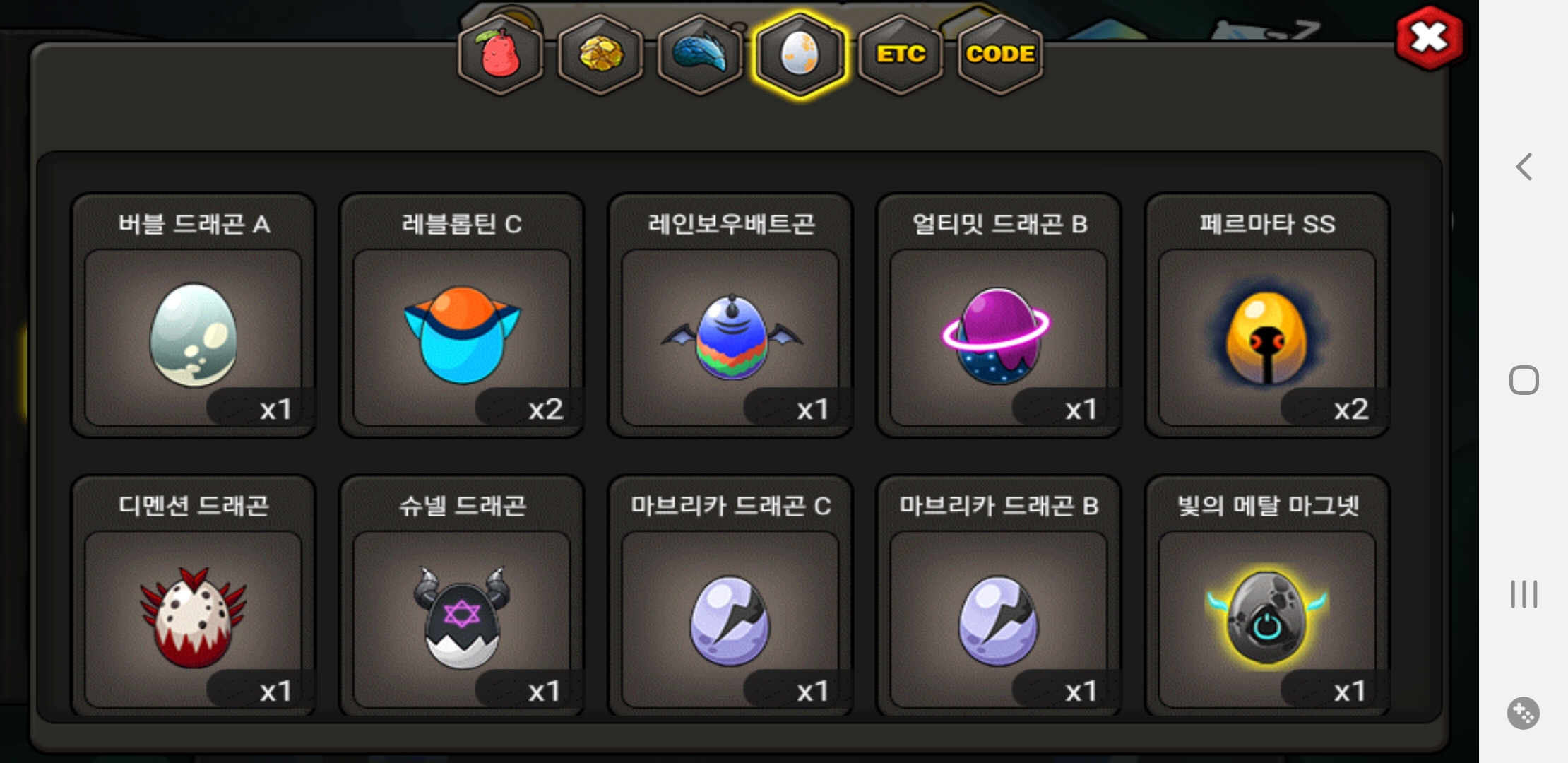Select the 얼티밋 드래곤 B planet egg

click(x=999, y=316)
